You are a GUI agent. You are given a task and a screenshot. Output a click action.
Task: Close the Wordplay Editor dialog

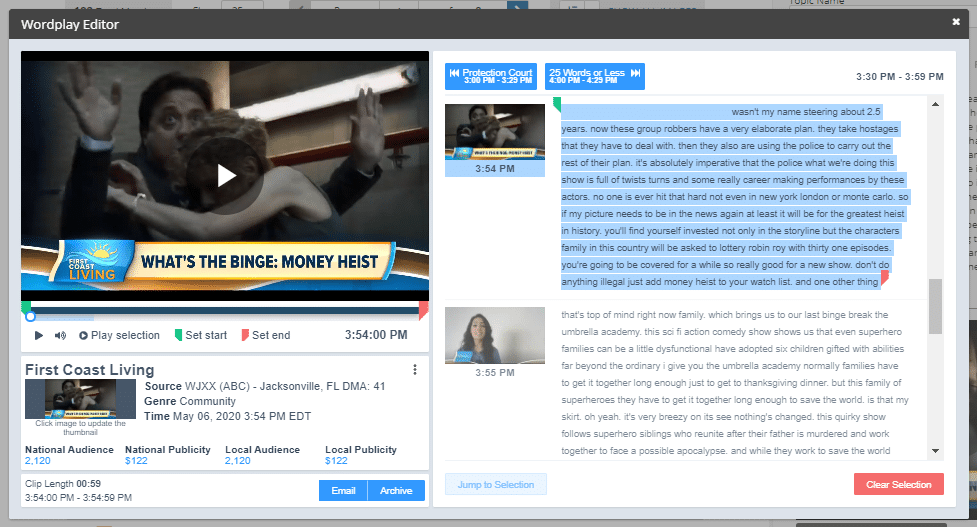[956, 22]
